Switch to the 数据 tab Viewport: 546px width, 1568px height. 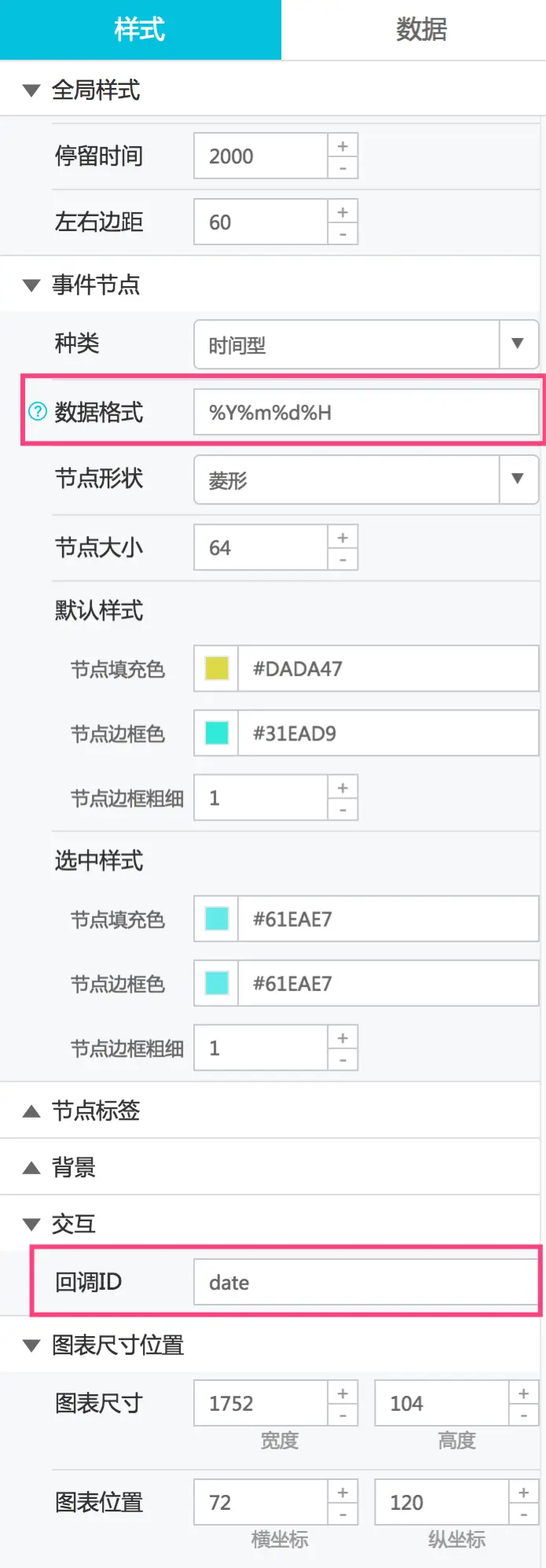421,30
